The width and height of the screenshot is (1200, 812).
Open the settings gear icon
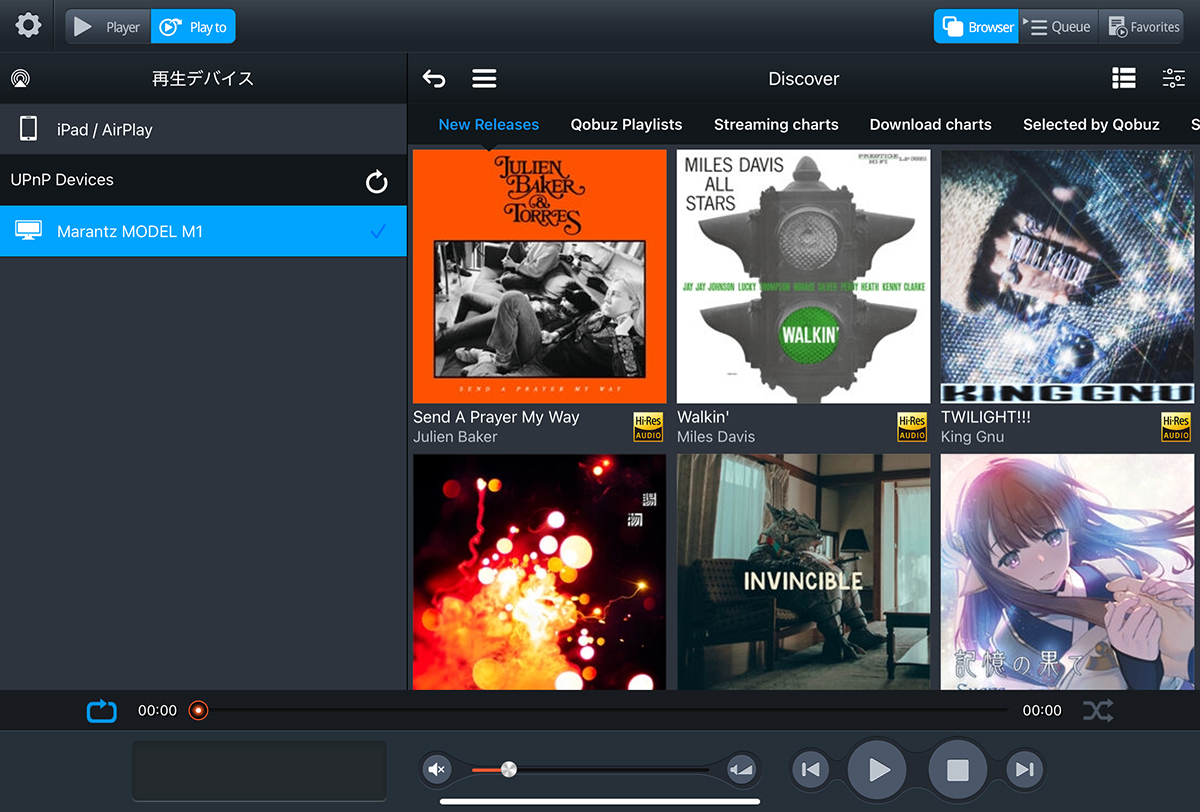pyautogui.click(x=28, y=26)
